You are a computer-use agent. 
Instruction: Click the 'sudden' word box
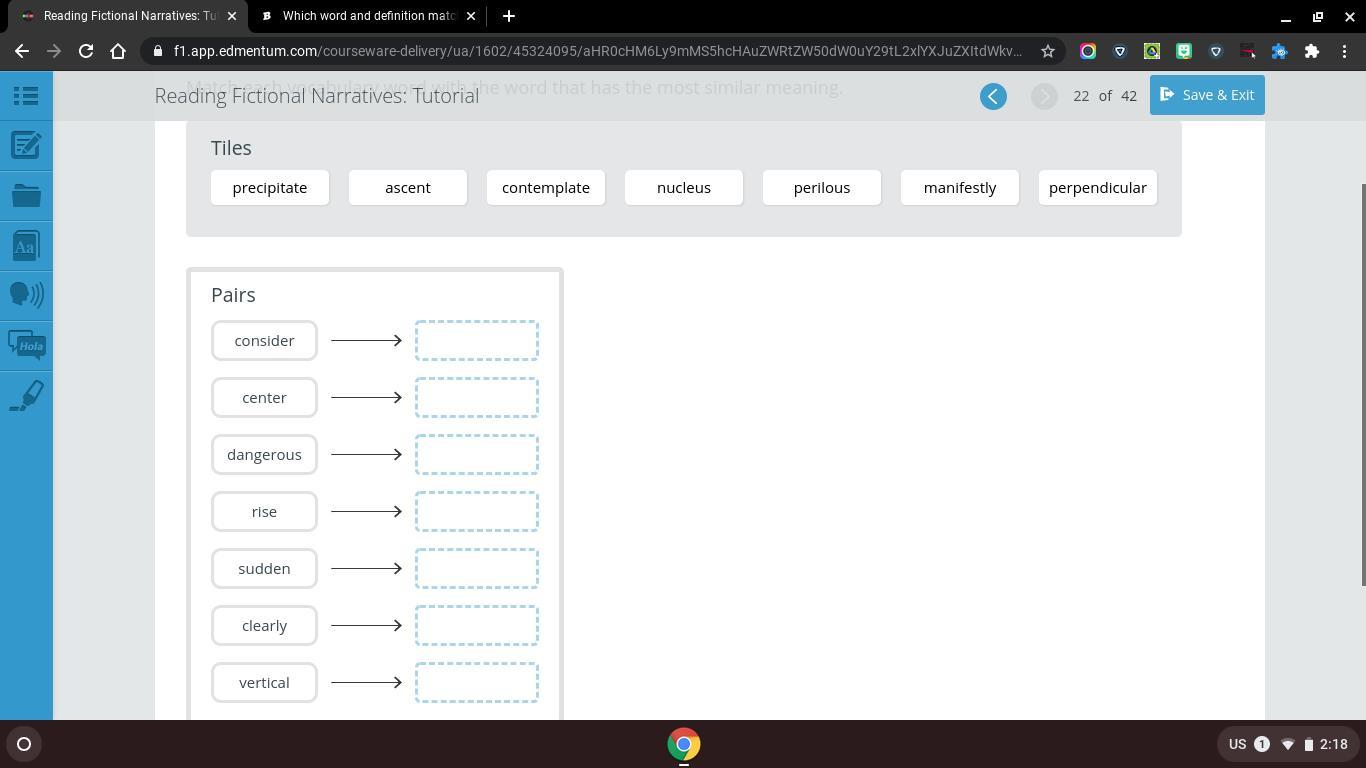point(264,569)
